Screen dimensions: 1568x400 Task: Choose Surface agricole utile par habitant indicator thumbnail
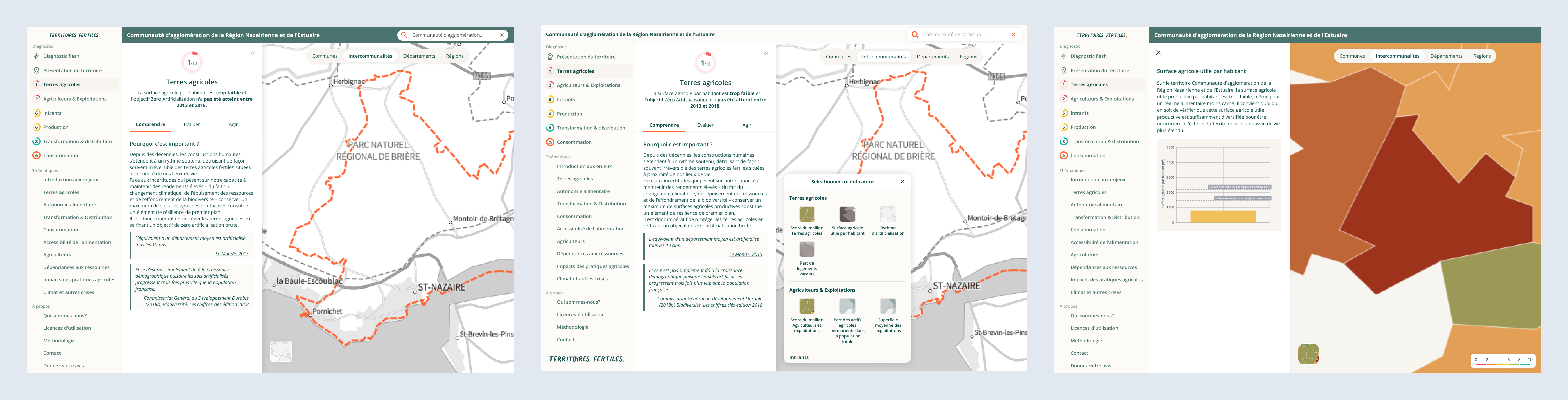[x=847, y=214]
